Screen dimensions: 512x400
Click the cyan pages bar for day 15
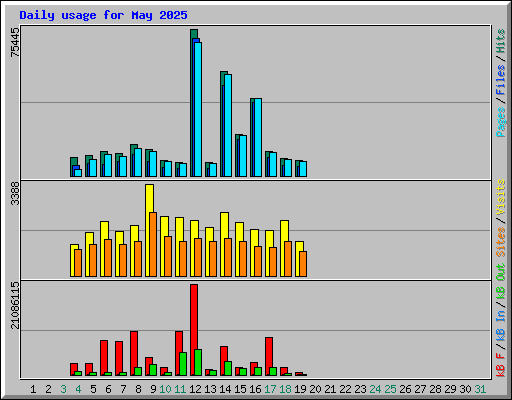coord(243,156)
